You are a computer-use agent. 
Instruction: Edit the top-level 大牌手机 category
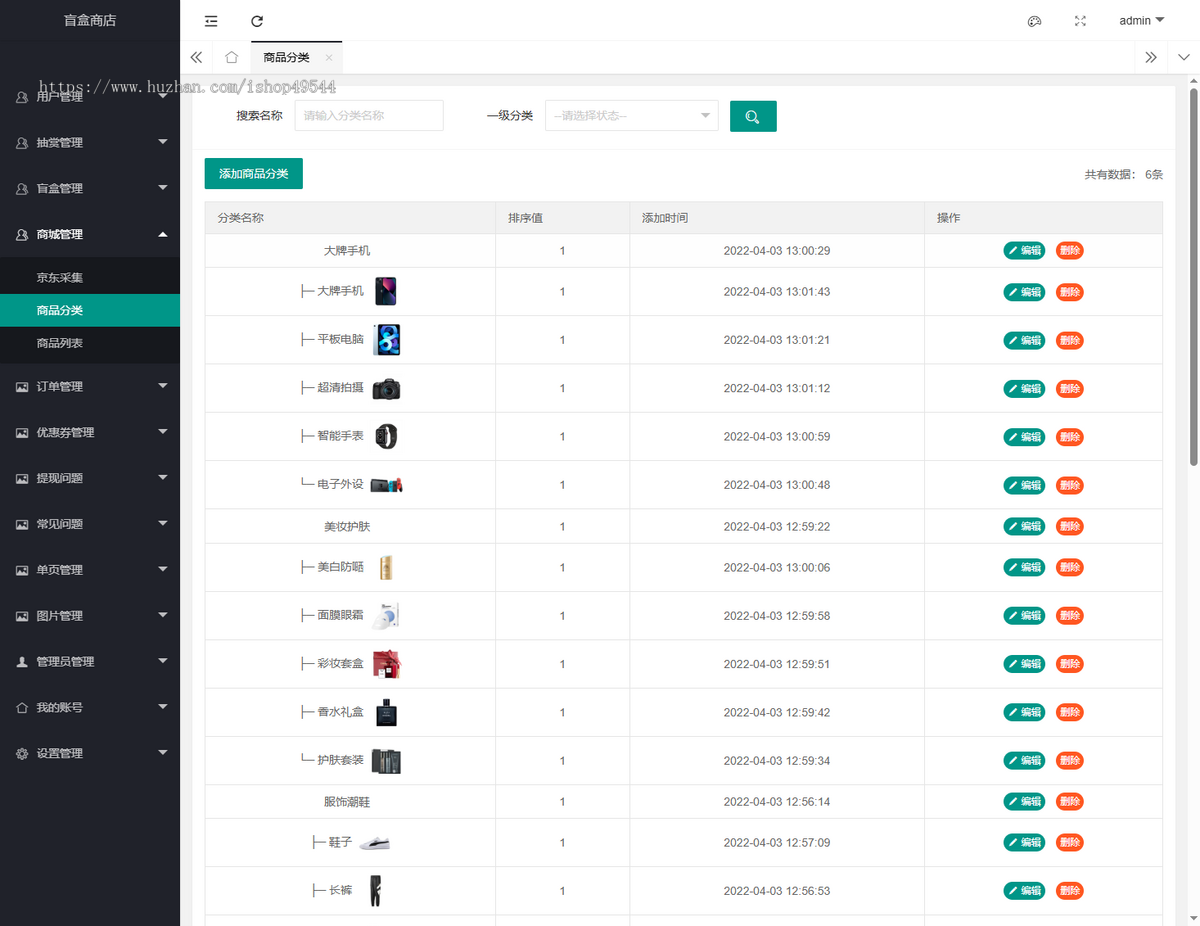(x=1024, y=251)
